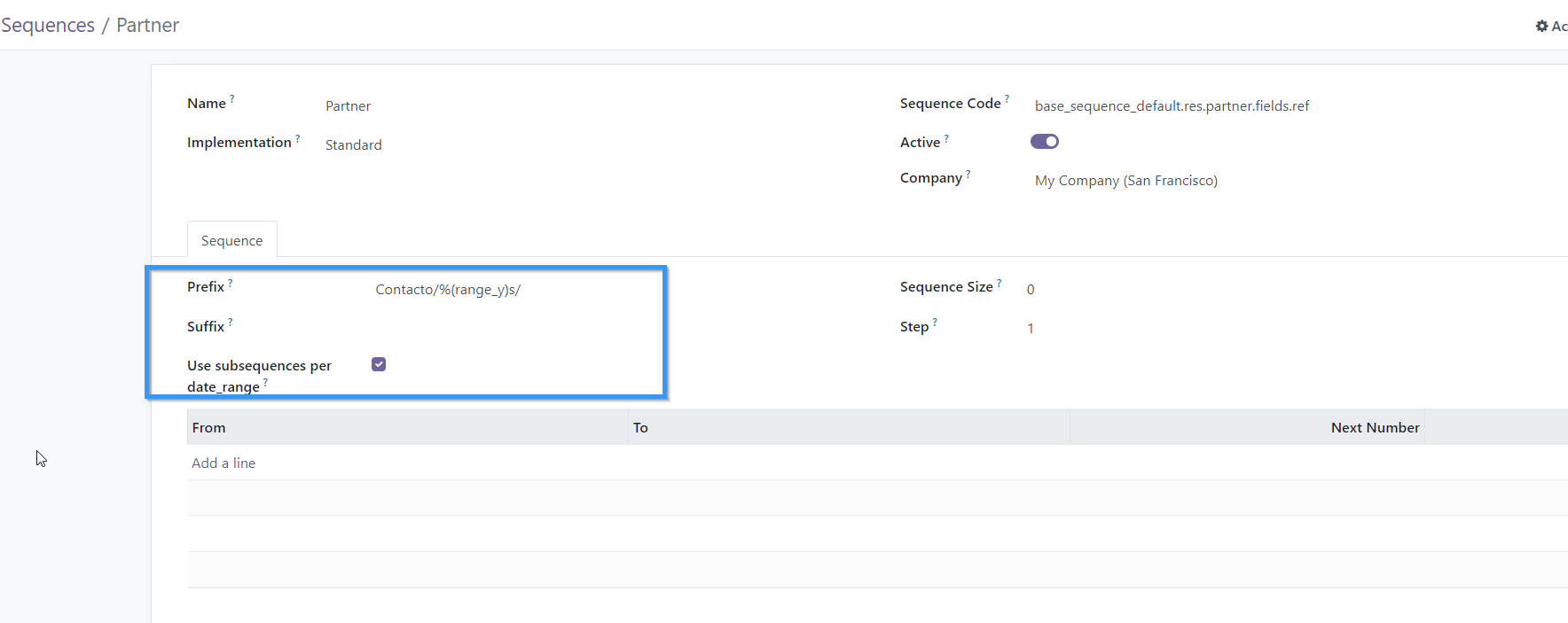Screen dimensions: 1568x623
Task: Sort by the Next Number column
Action: pos(1374,427)
